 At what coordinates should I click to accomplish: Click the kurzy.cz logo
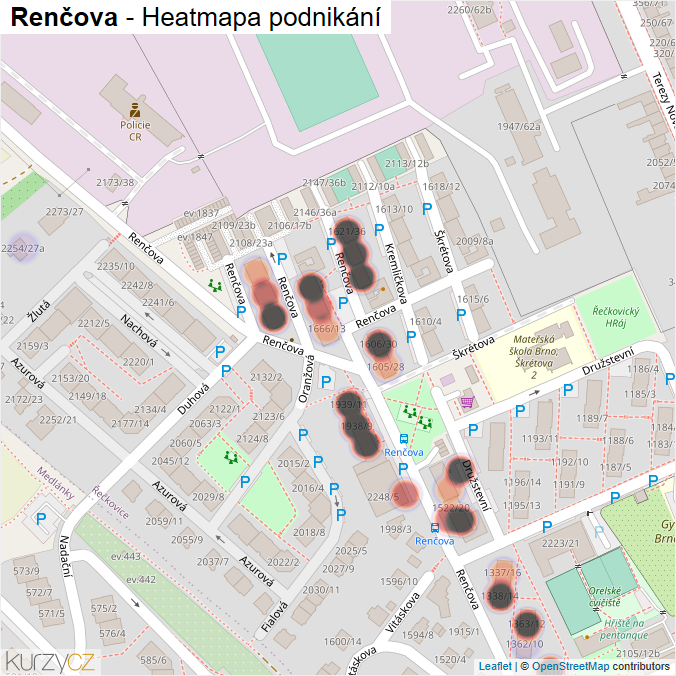pos(50,662)
